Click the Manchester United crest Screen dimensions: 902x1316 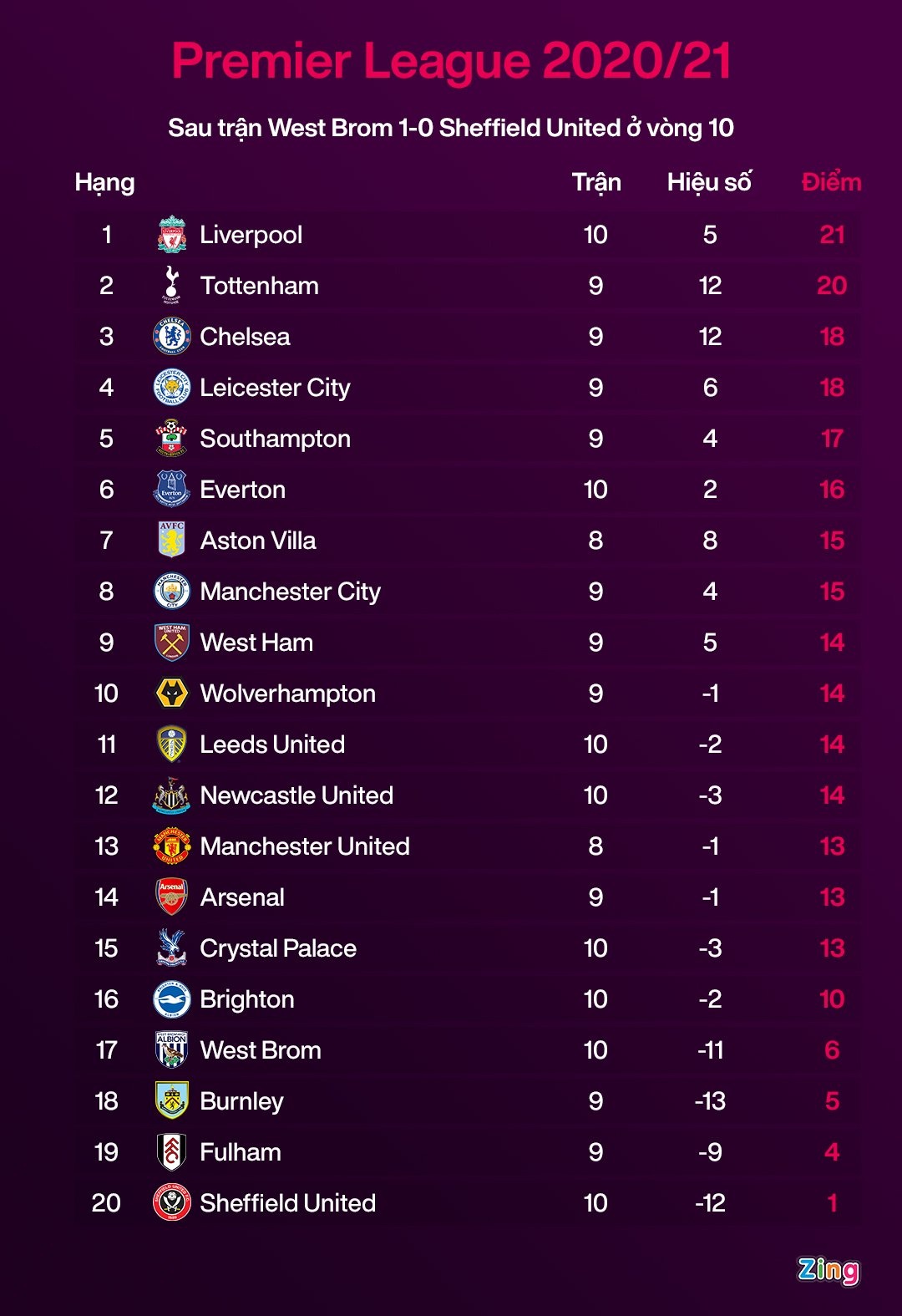(x=172, y=846)
